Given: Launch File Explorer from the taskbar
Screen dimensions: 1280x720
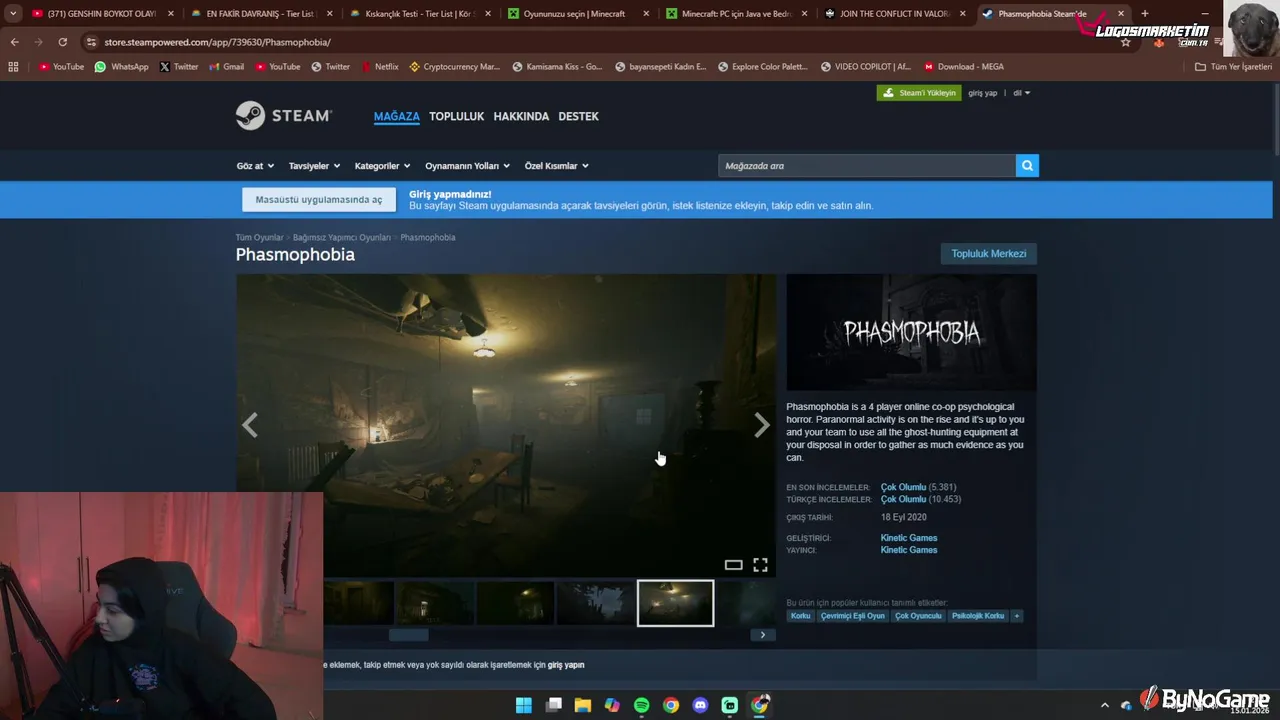Looking at the screenshot, I should [x=583, y=705].
